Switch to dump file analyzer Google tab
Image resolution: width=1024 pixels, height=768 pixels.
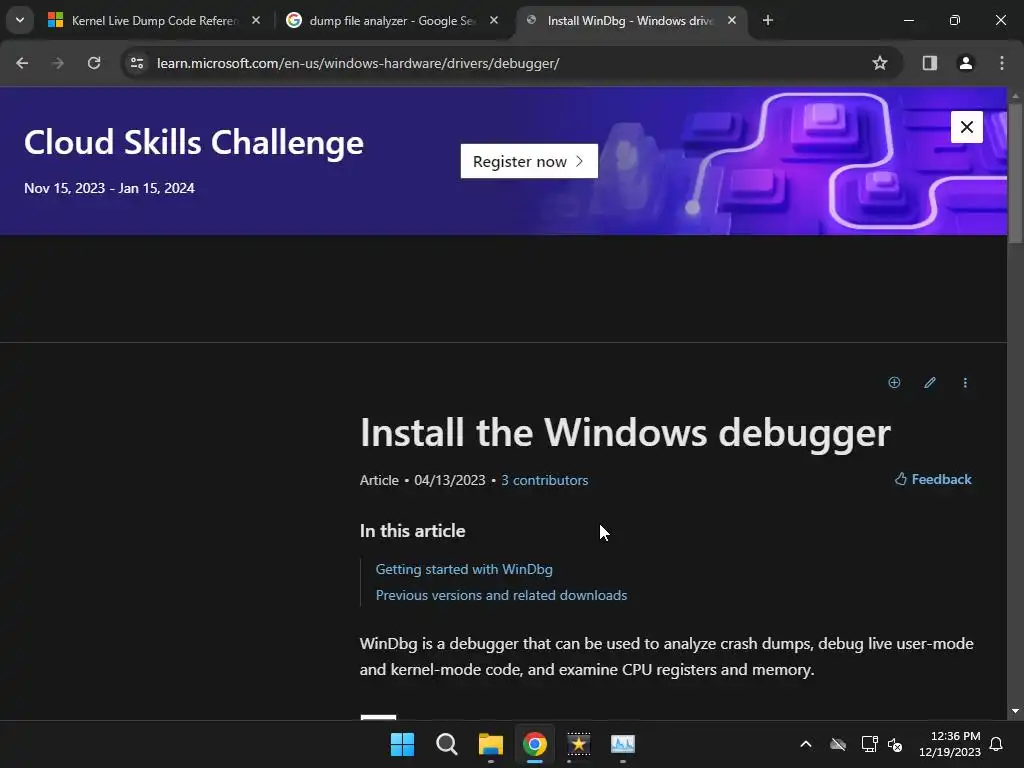point(392,21)
